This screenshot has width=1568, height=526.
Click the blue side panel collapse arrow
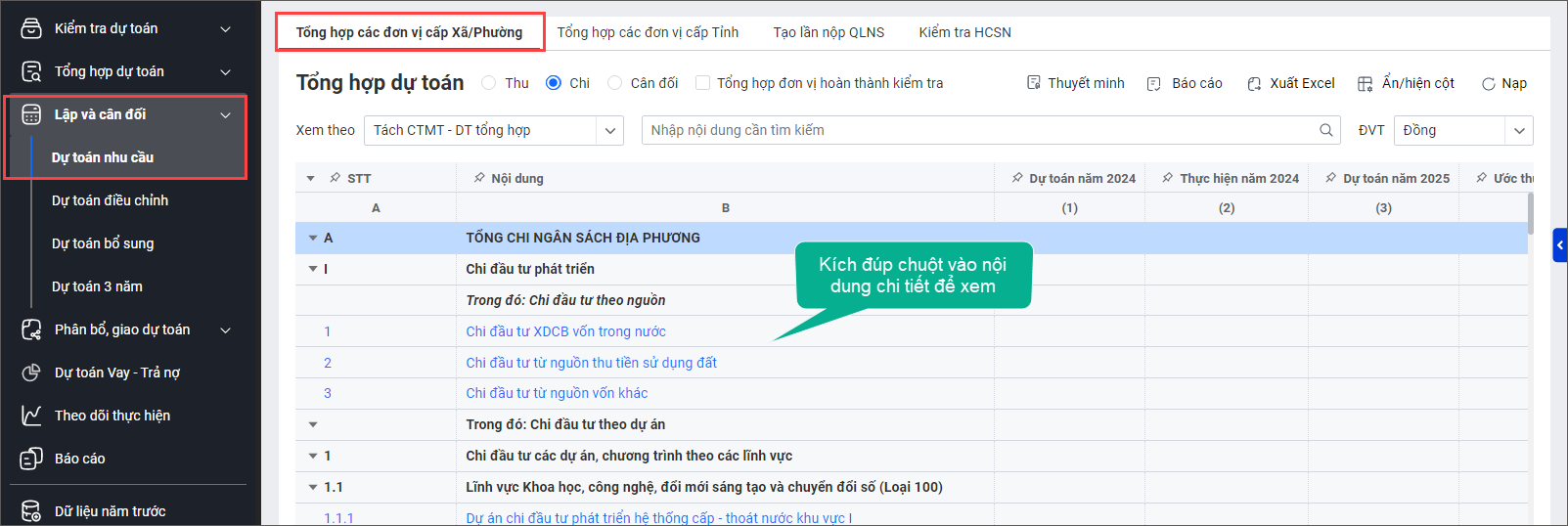(1560, 244)
